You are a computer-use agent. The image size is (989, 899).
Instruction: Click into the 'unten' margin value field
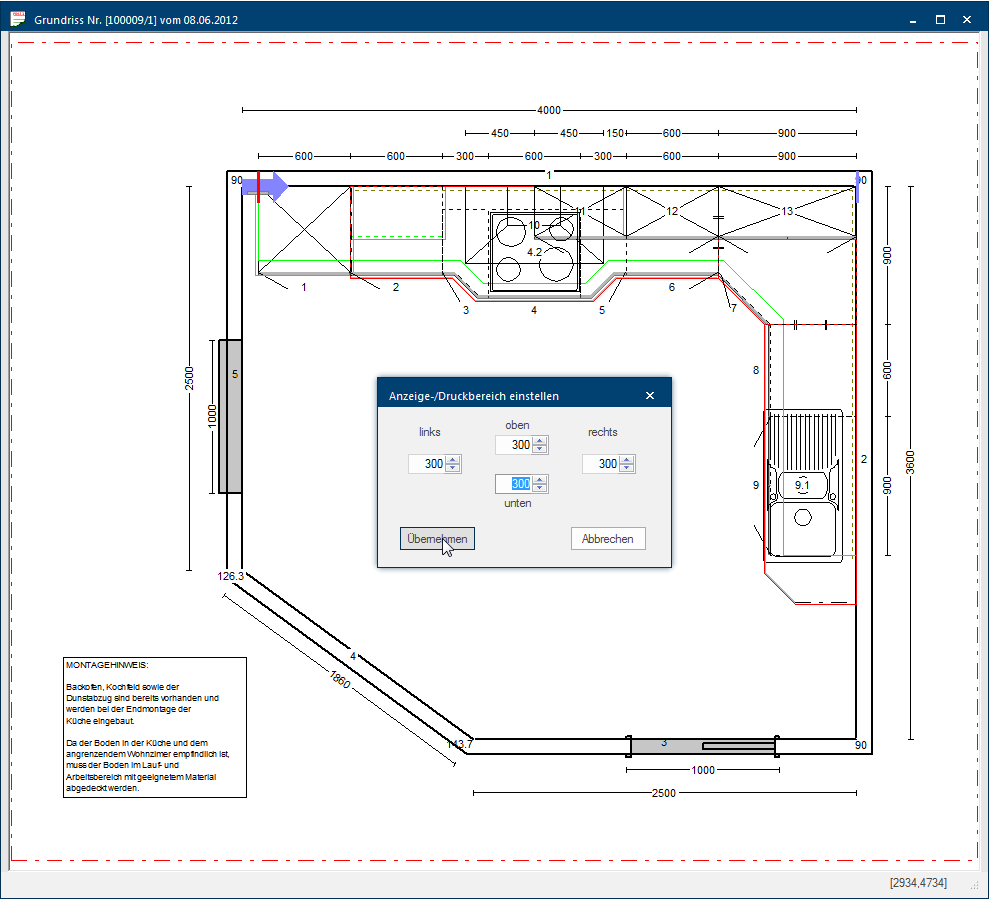click(x=514, y=484)
